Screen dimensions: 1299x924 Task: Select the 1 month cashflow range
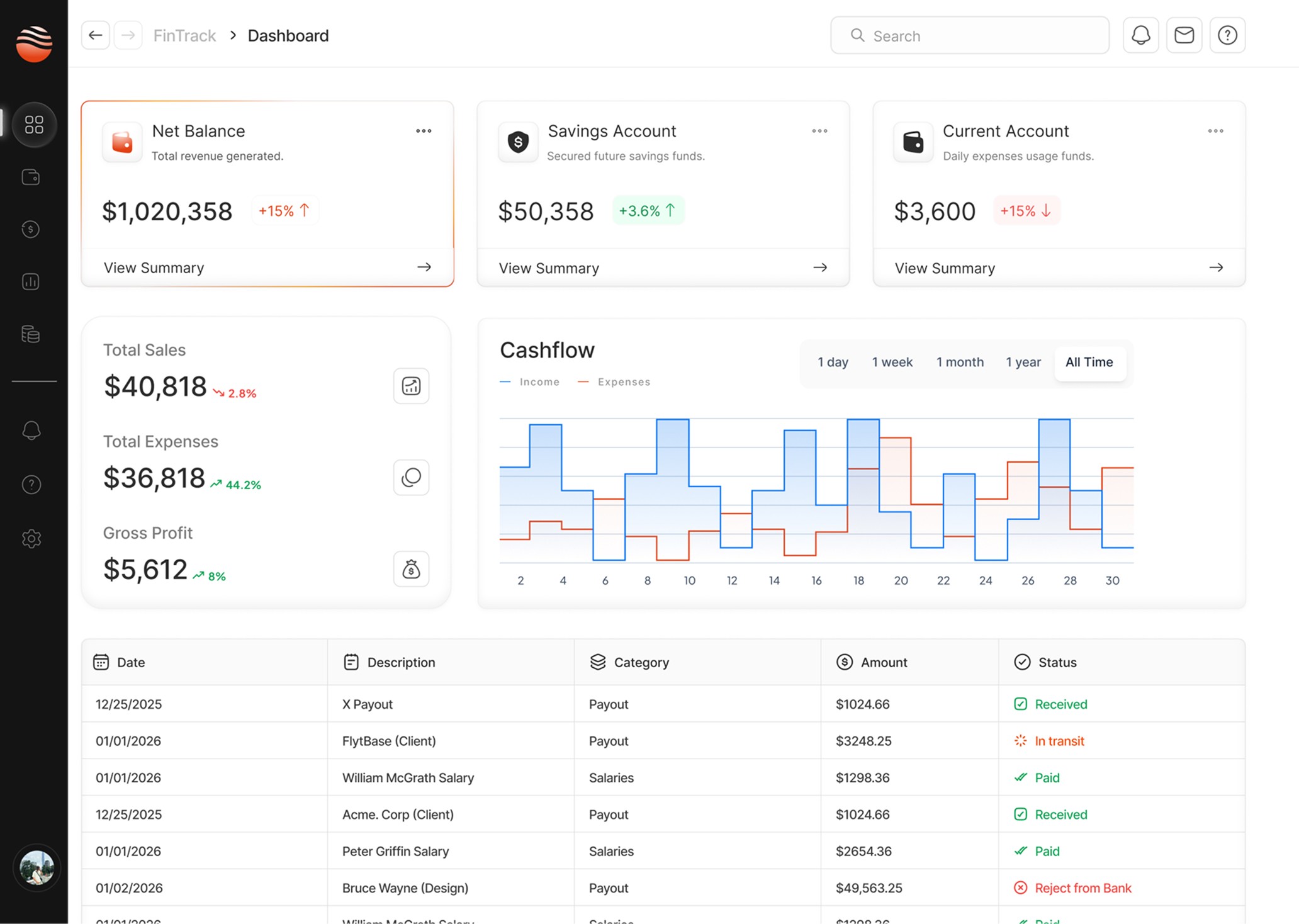click(960, 362)
